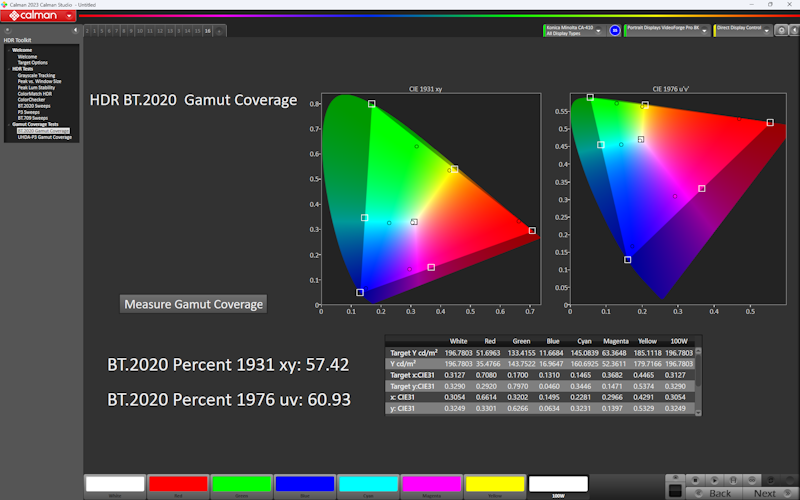The width and height of the screenshot is (800, 500).
Task: Select the Cyan color patch
Action: tap(368, 484)
